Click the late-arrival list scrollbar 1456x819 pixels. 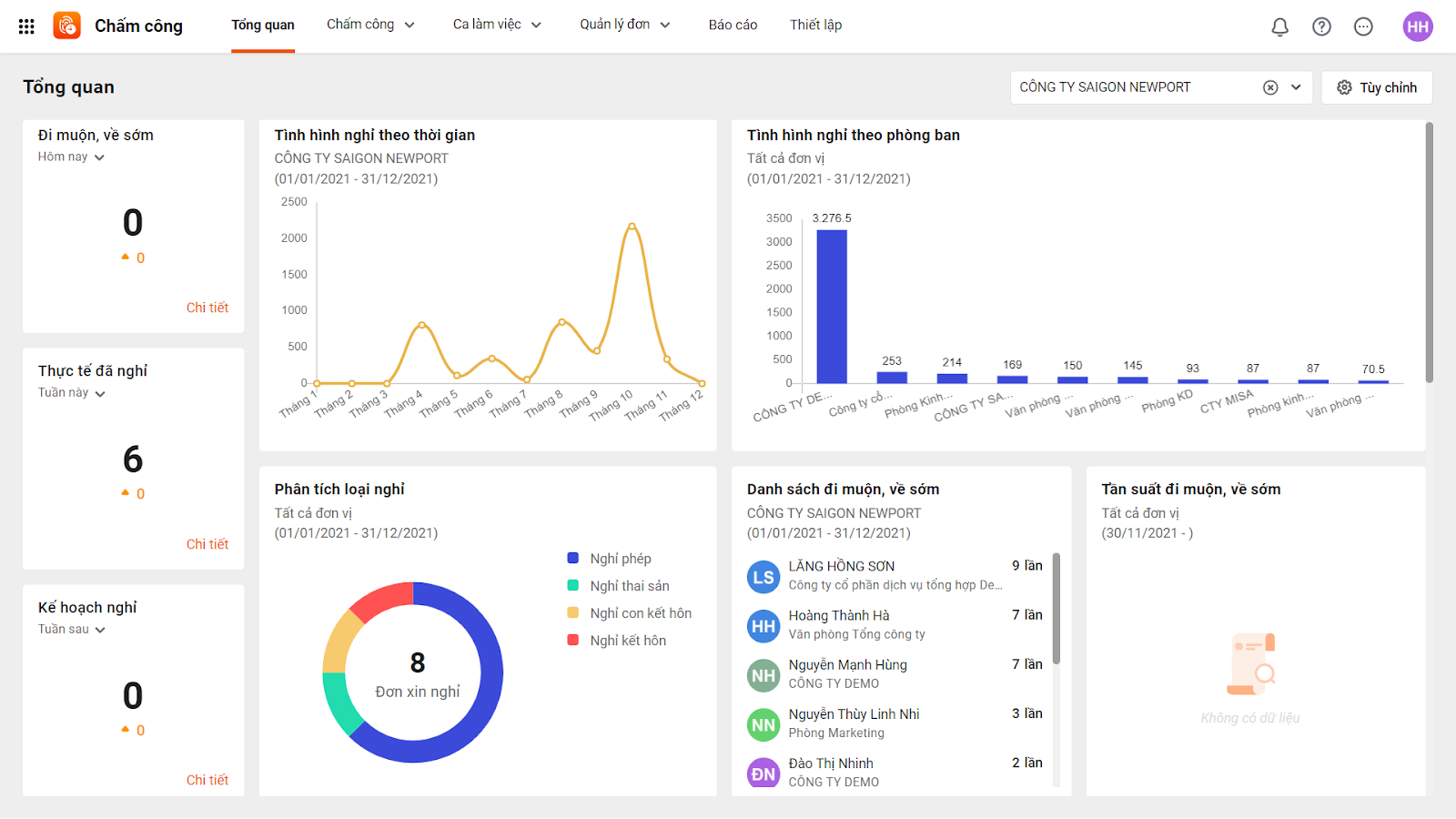pyautogui.click(x=1057, y=608)
